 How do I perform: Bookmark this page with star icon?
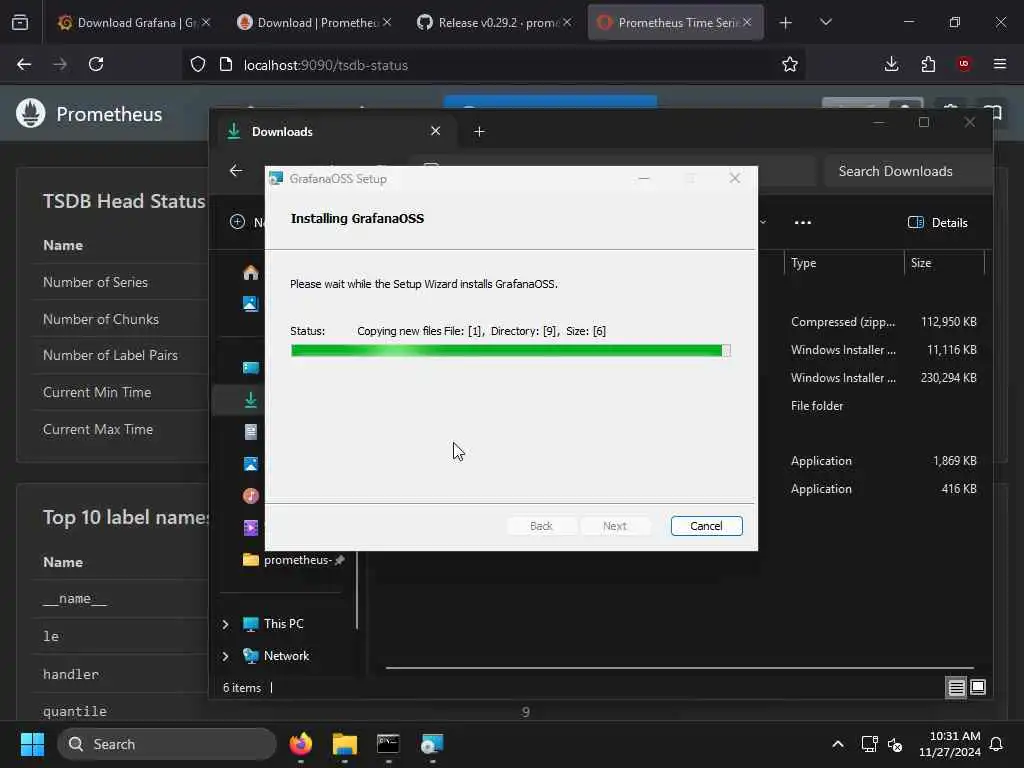tap(790, 64)
